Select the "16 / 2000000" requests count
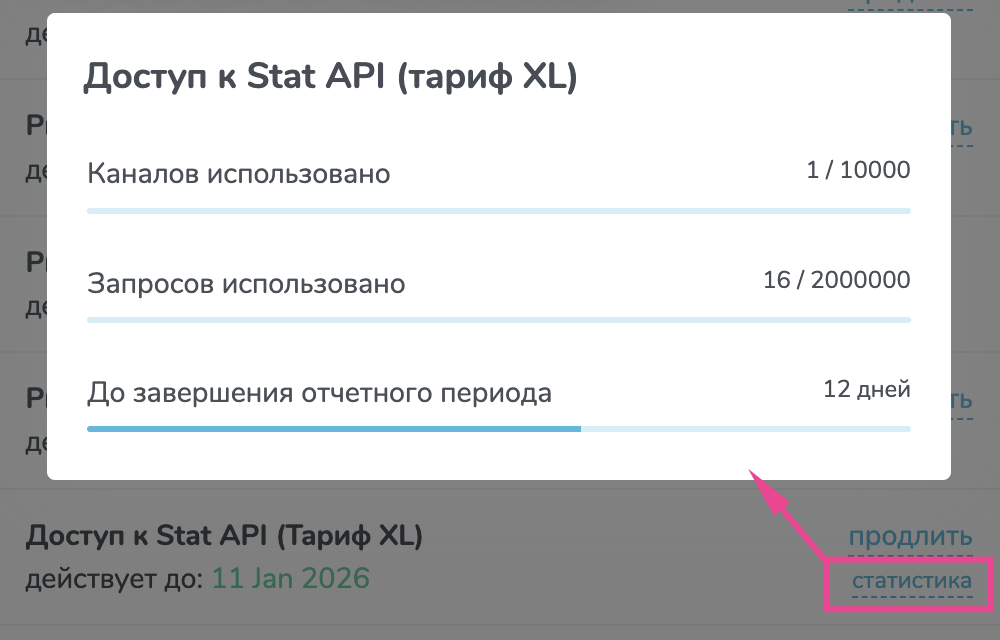This screenshot has height=640, width=1000. coord(837,280)
